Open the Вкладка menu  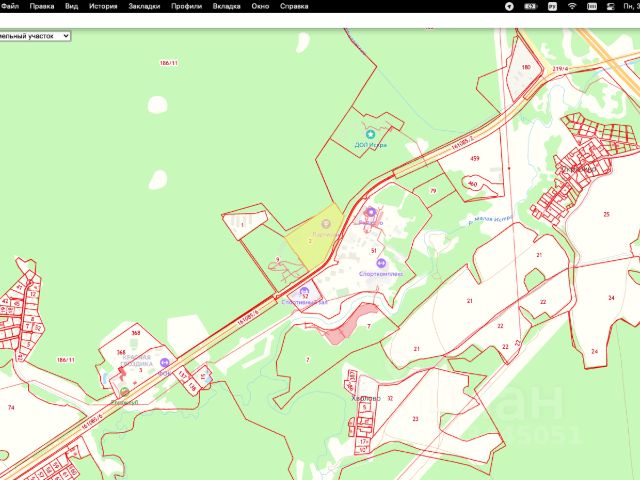tap(226, 6)
